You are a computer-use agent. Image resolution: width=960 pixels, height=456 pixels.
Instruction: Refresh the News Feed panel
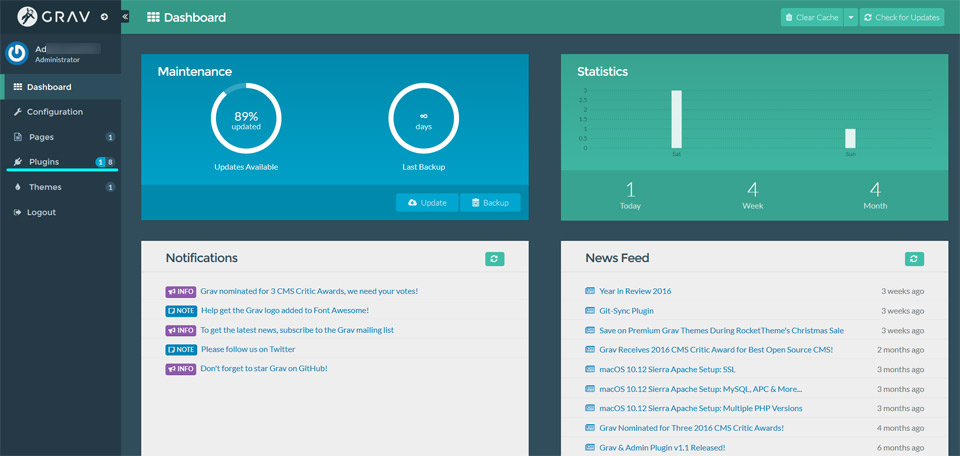pyautogui.click(x=914, y=259)
